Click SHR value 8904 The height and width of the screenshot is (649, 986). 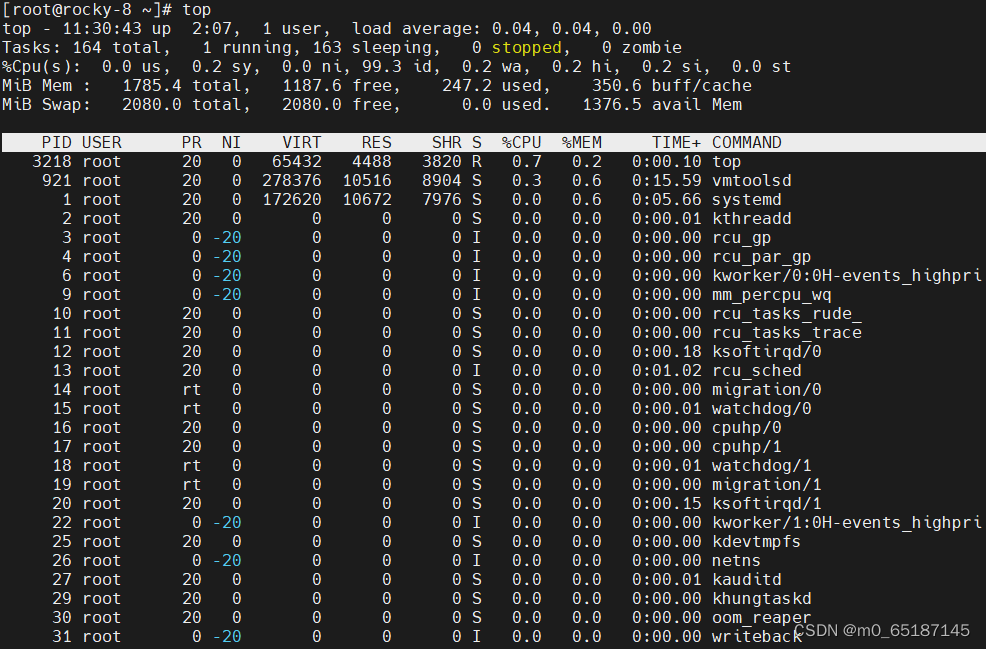pyautogui.click(x=442, y=180)
